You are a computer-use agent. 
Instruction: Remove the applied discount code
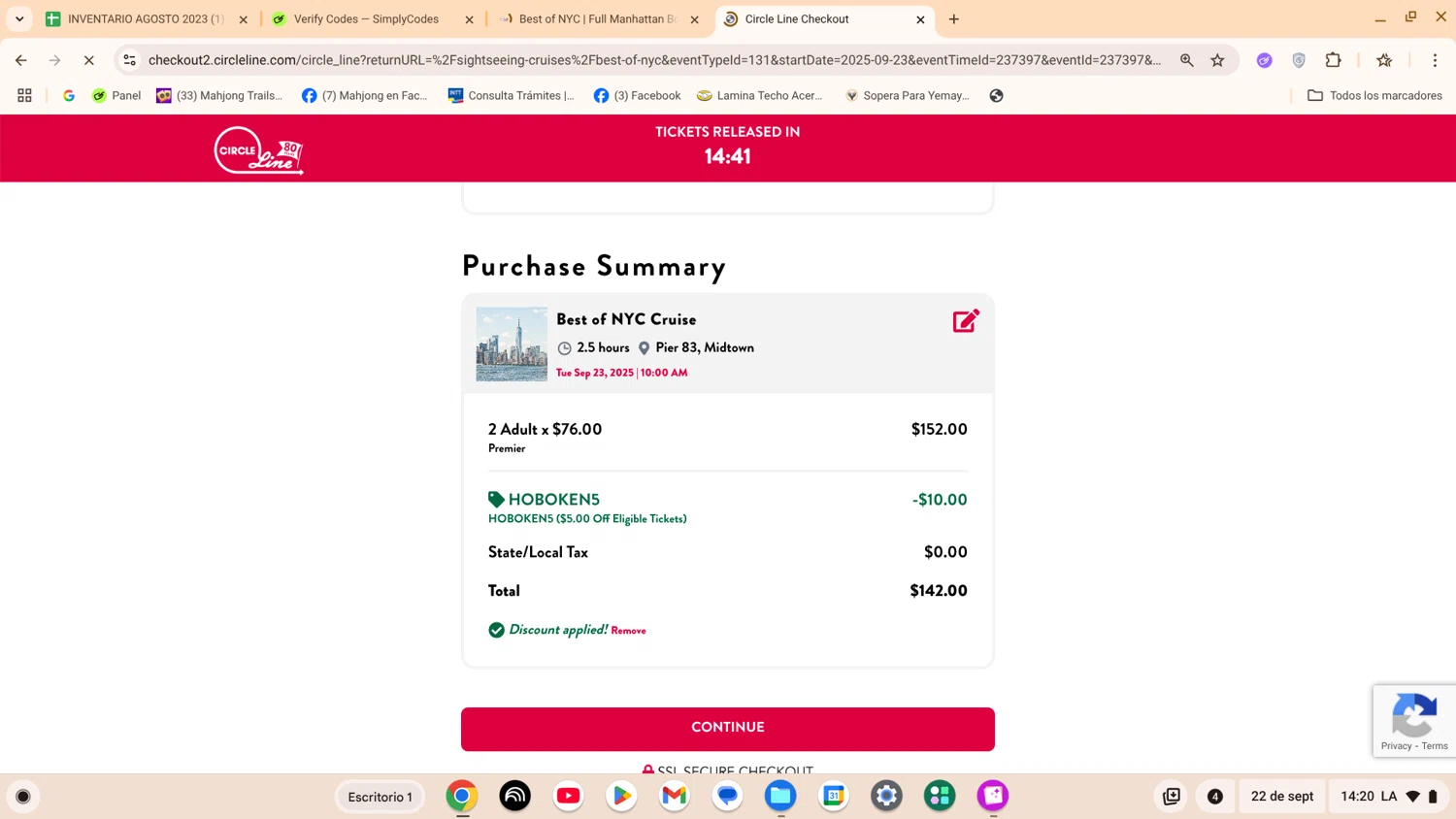coord(628,631)
